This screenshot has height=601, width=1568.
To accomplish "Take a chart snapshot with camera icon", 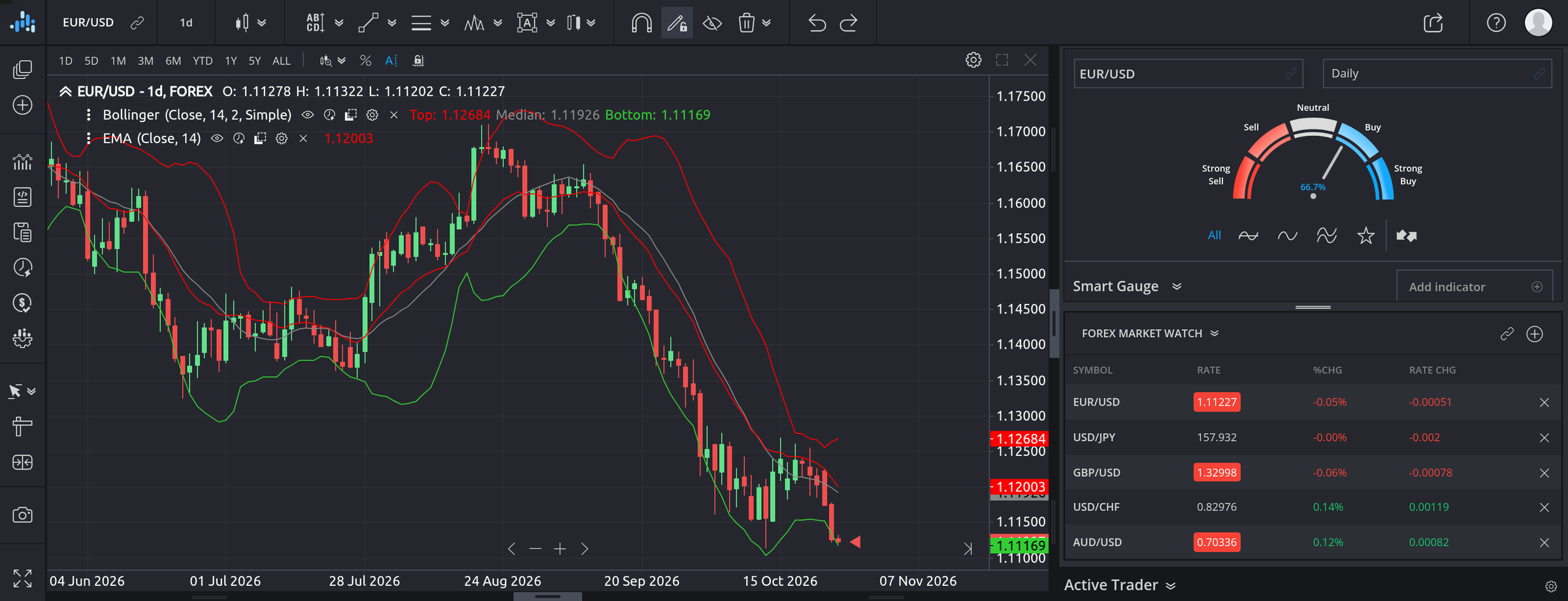I will (22, 515).
